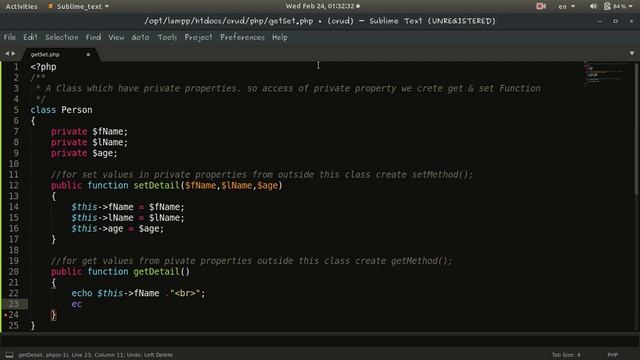The height and width of the screenshot is (360, 640).
Task: Click the 'getDetail' function name
Action: click(x=156, y=271)
